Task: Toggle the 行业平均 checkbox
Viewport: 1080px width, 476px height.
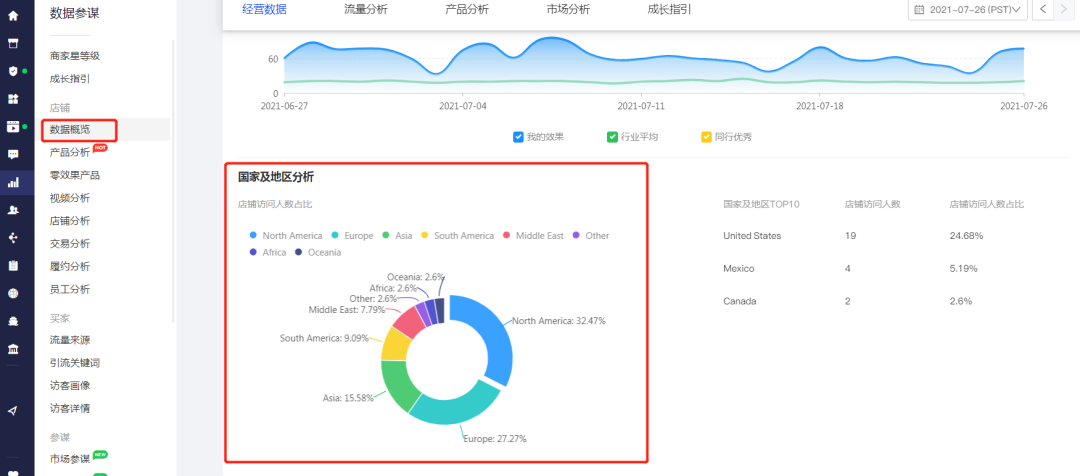Action: click(x=612, y=137)
